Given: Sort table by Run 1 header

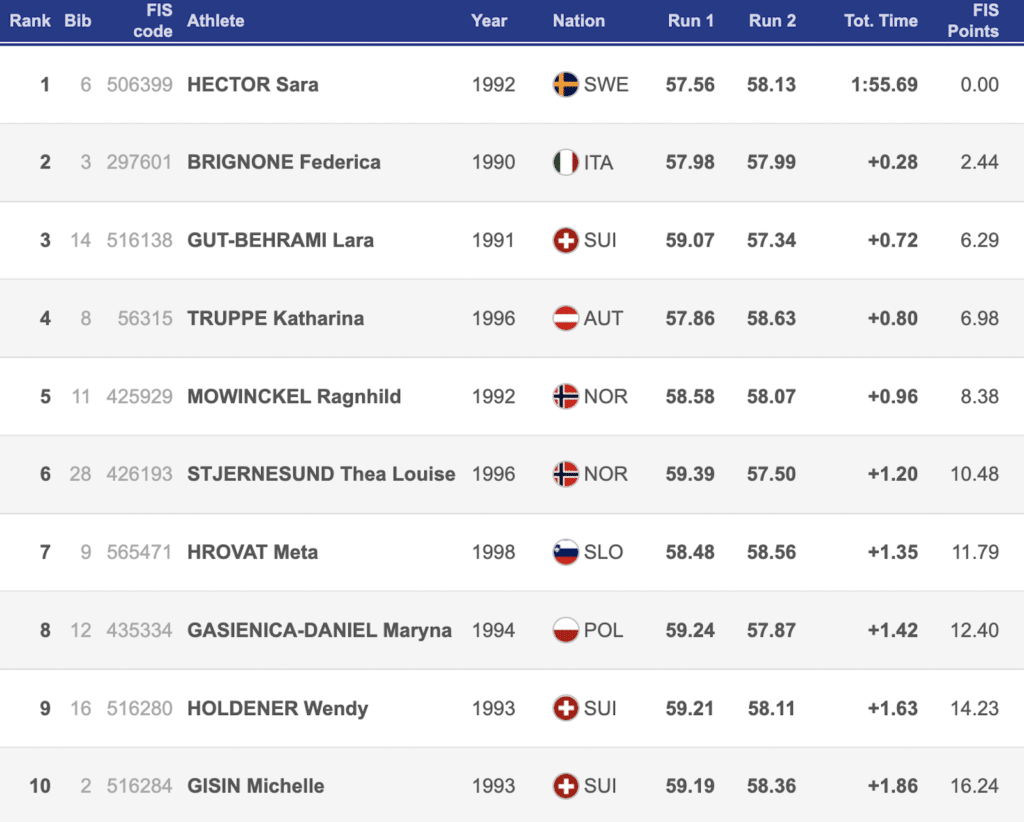Looking at the screenshot, I should click(691, 20).
